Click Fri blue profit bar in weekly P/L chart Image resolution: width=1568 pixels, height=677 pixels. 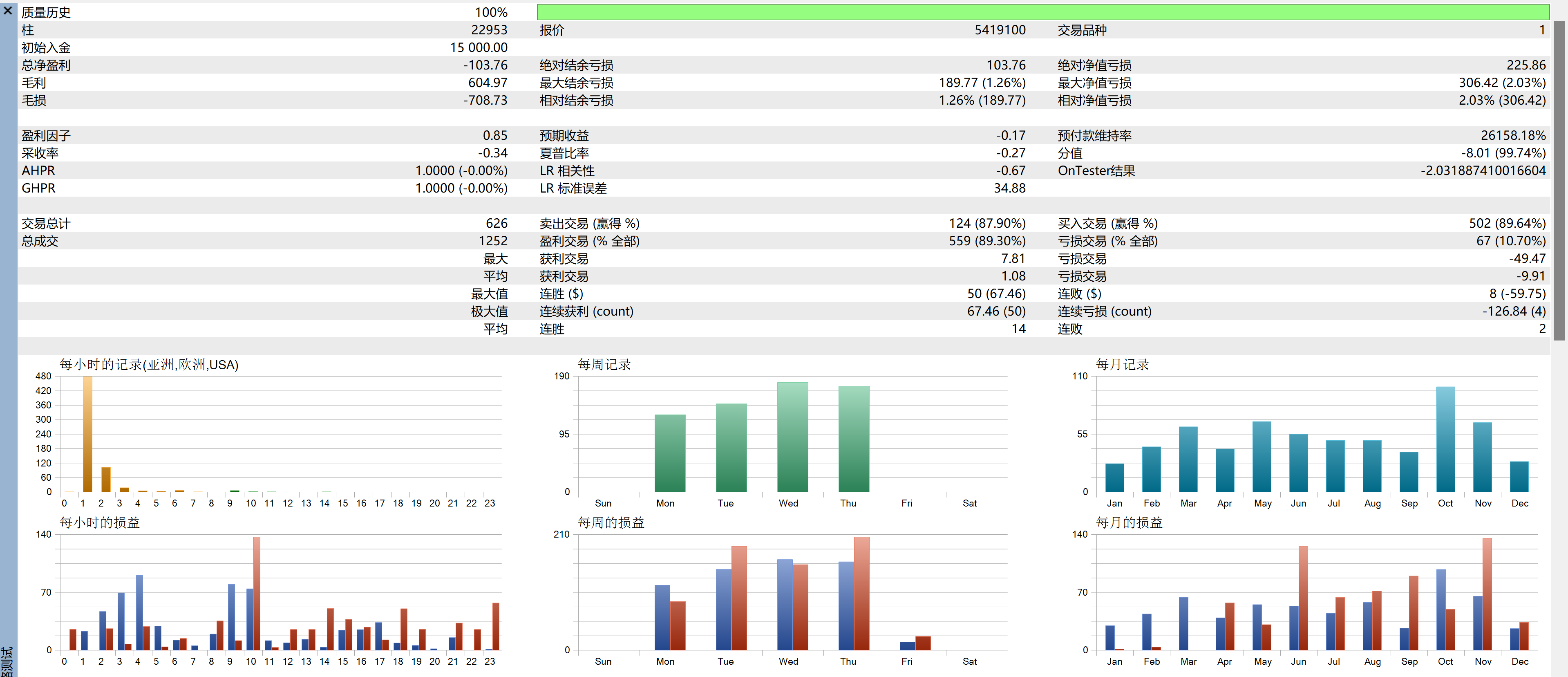point(907,646)
